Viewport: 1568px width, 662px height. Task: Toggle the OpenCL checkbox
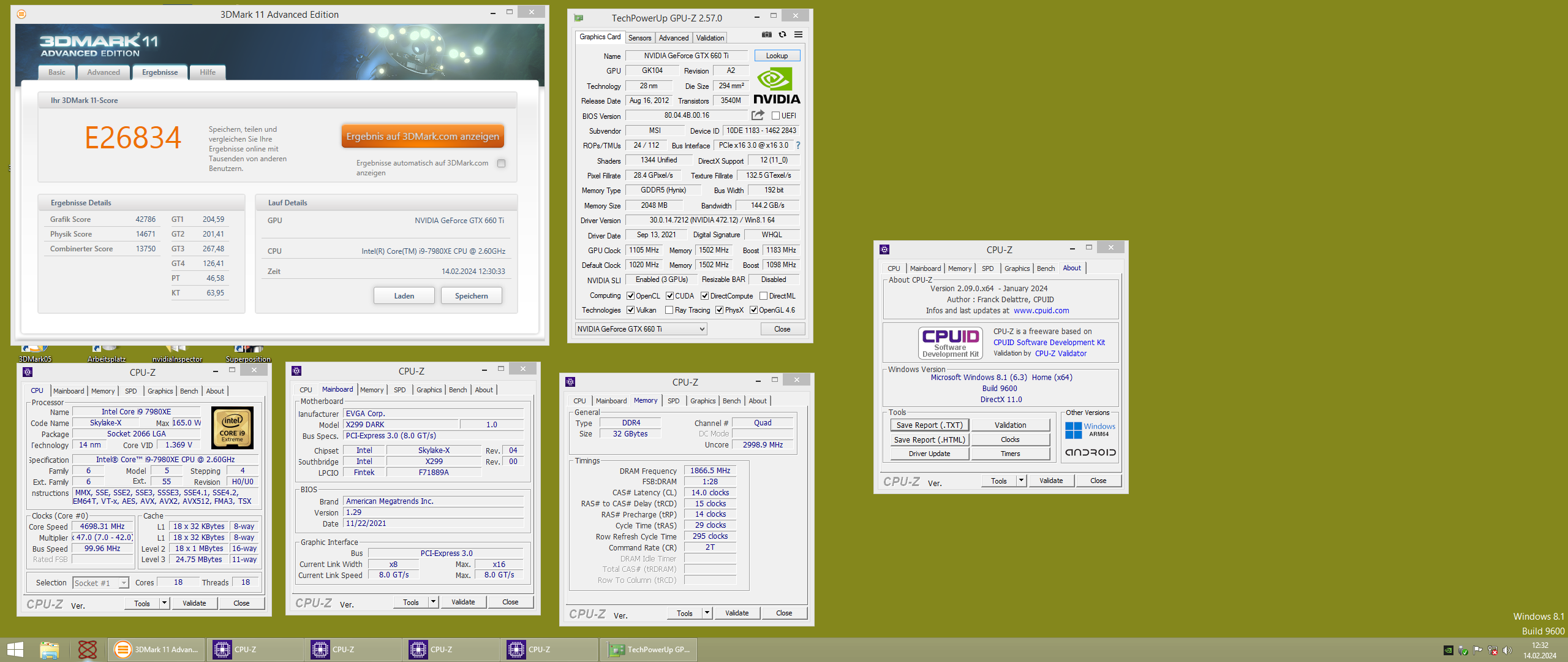pos(630,295)
